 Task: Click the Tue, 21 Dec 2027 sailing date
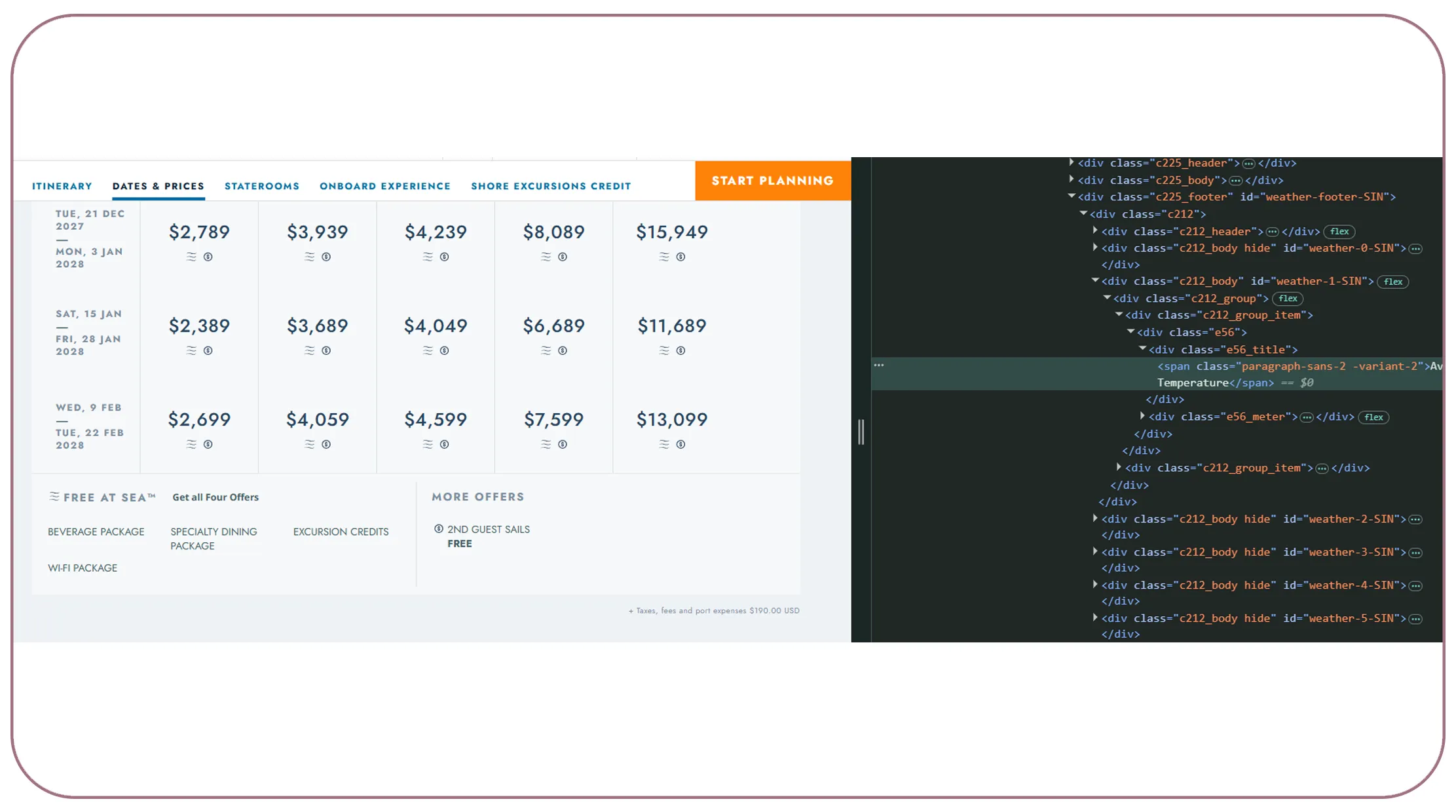90,220
